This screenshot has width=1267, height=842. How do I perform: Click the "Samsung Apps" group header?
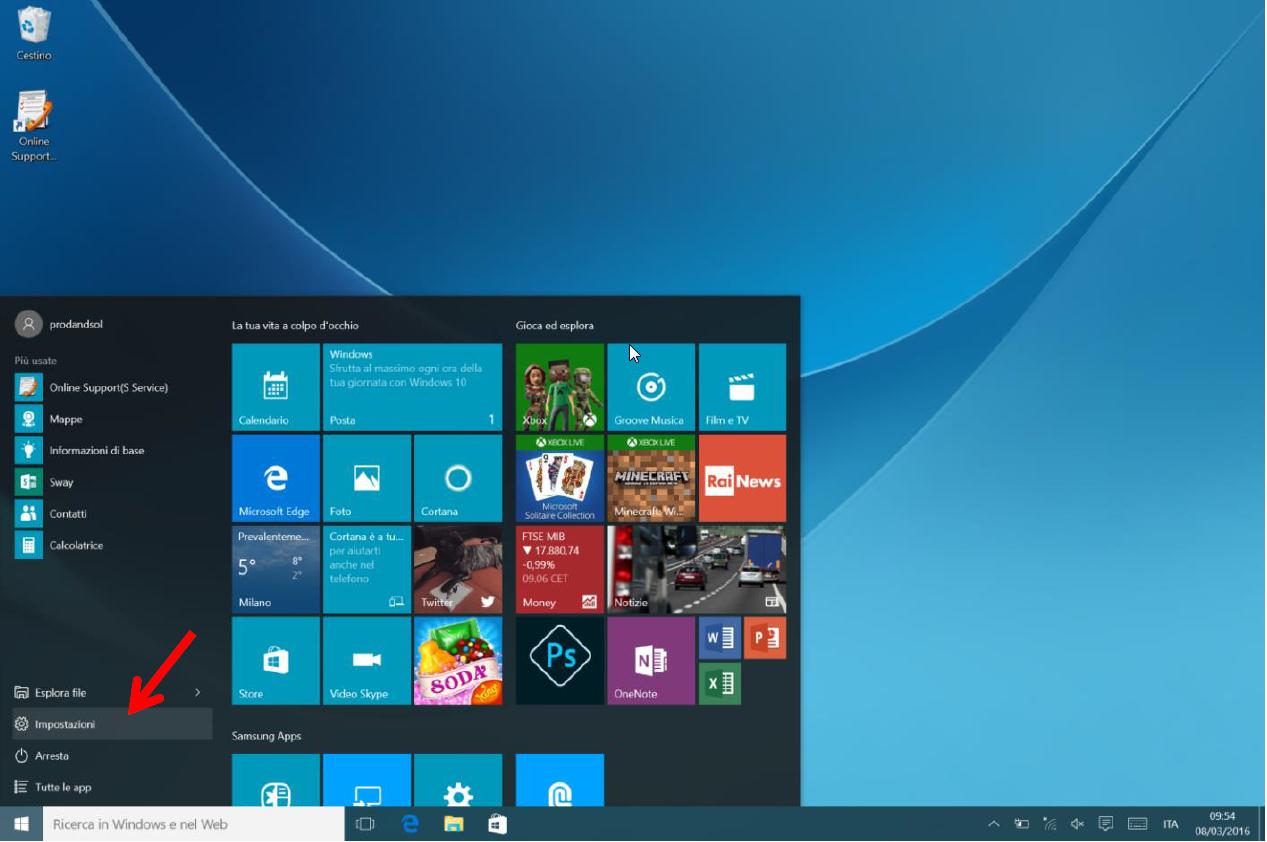266,736
